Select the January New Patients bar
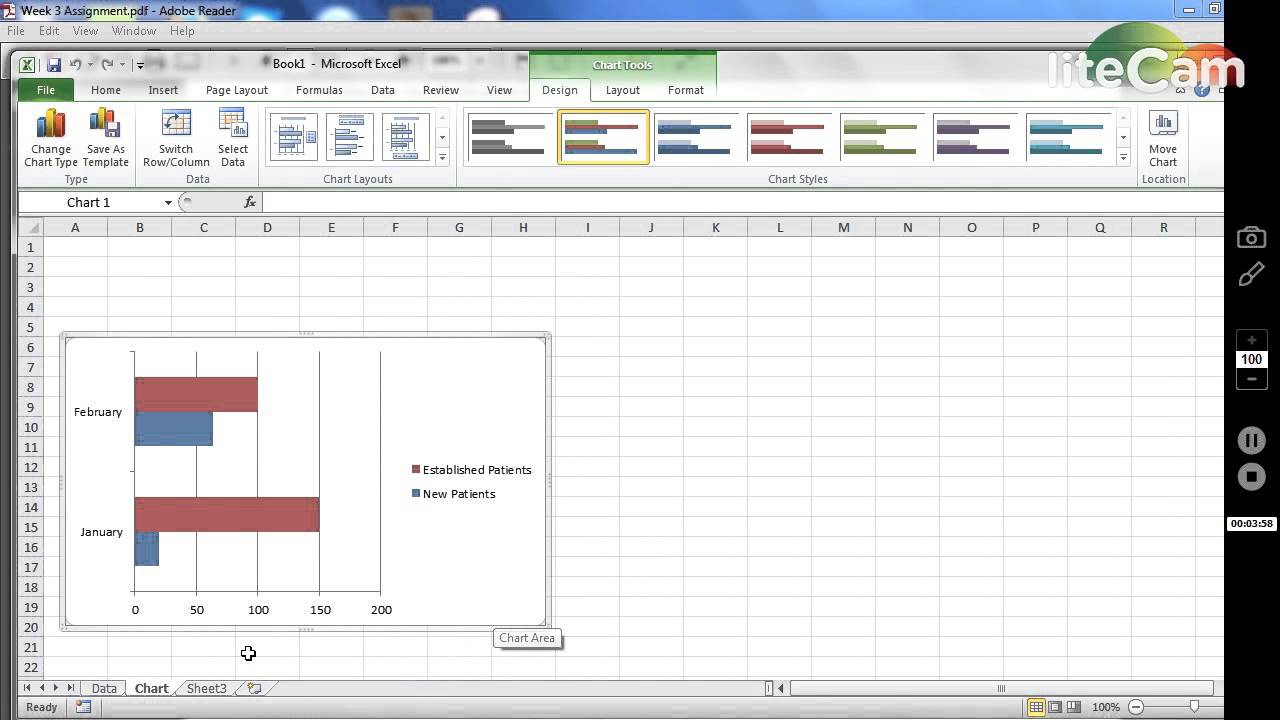1280x720 pixels. (x=147, y=549)
